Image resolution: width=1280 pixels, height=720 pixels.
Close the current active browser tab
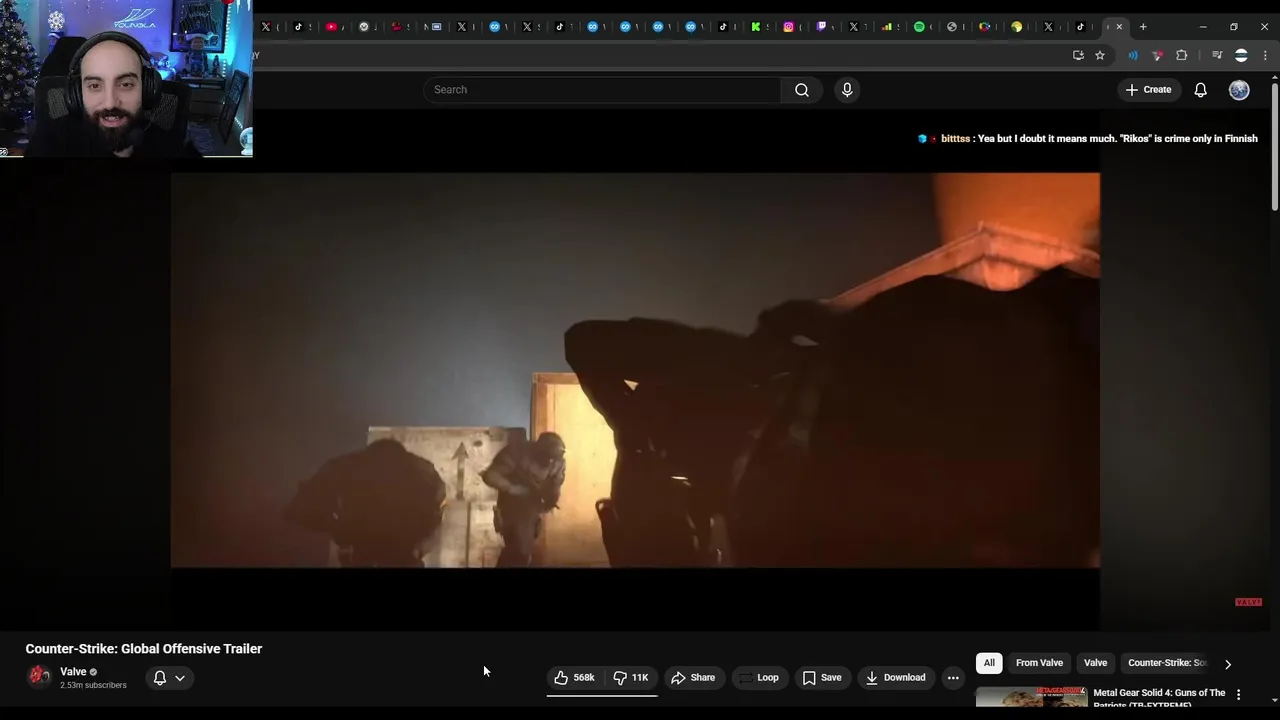[1119, 27]
